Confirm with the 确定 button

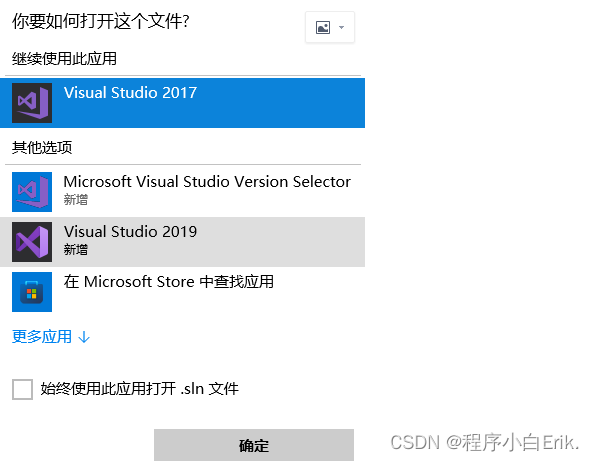pyautogui.click(x=254, y=445)
